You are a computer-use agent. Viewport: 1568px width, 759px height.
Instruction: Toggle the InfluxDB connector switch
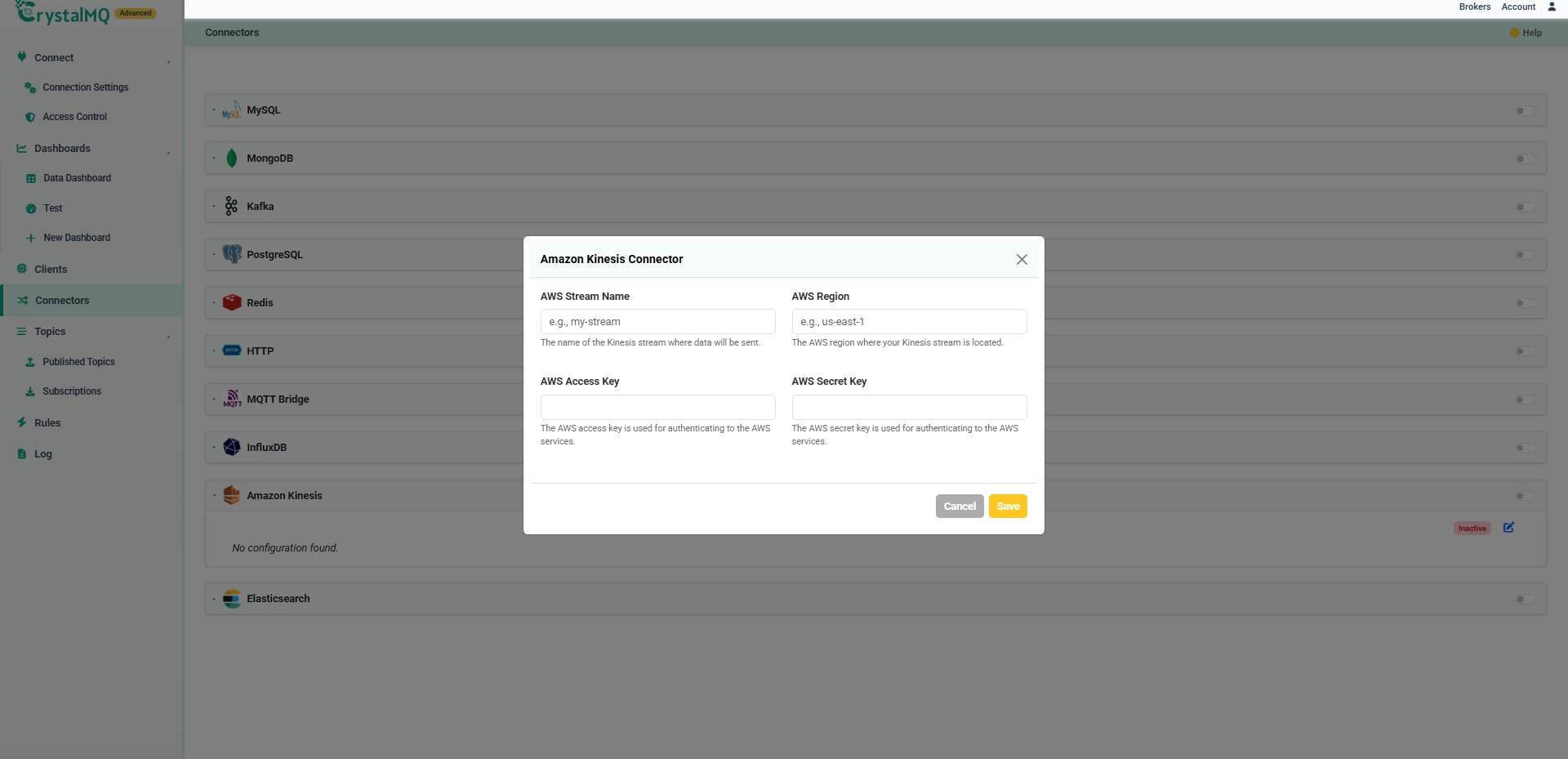[x=1525, y=448]
